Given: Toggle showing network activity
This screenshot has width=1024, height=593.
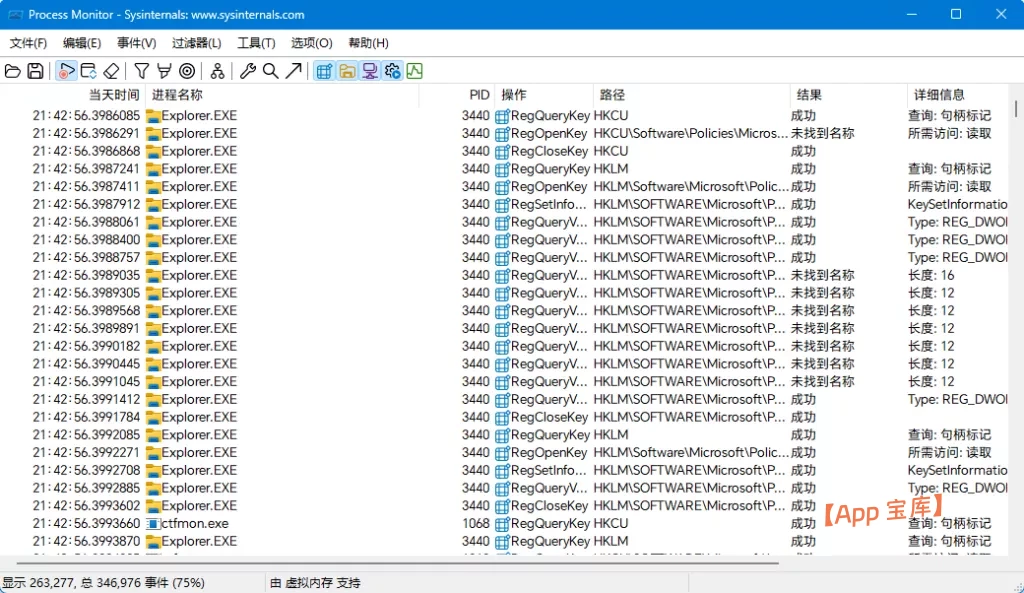Looking at the screenshot, I should coord(370,71).
